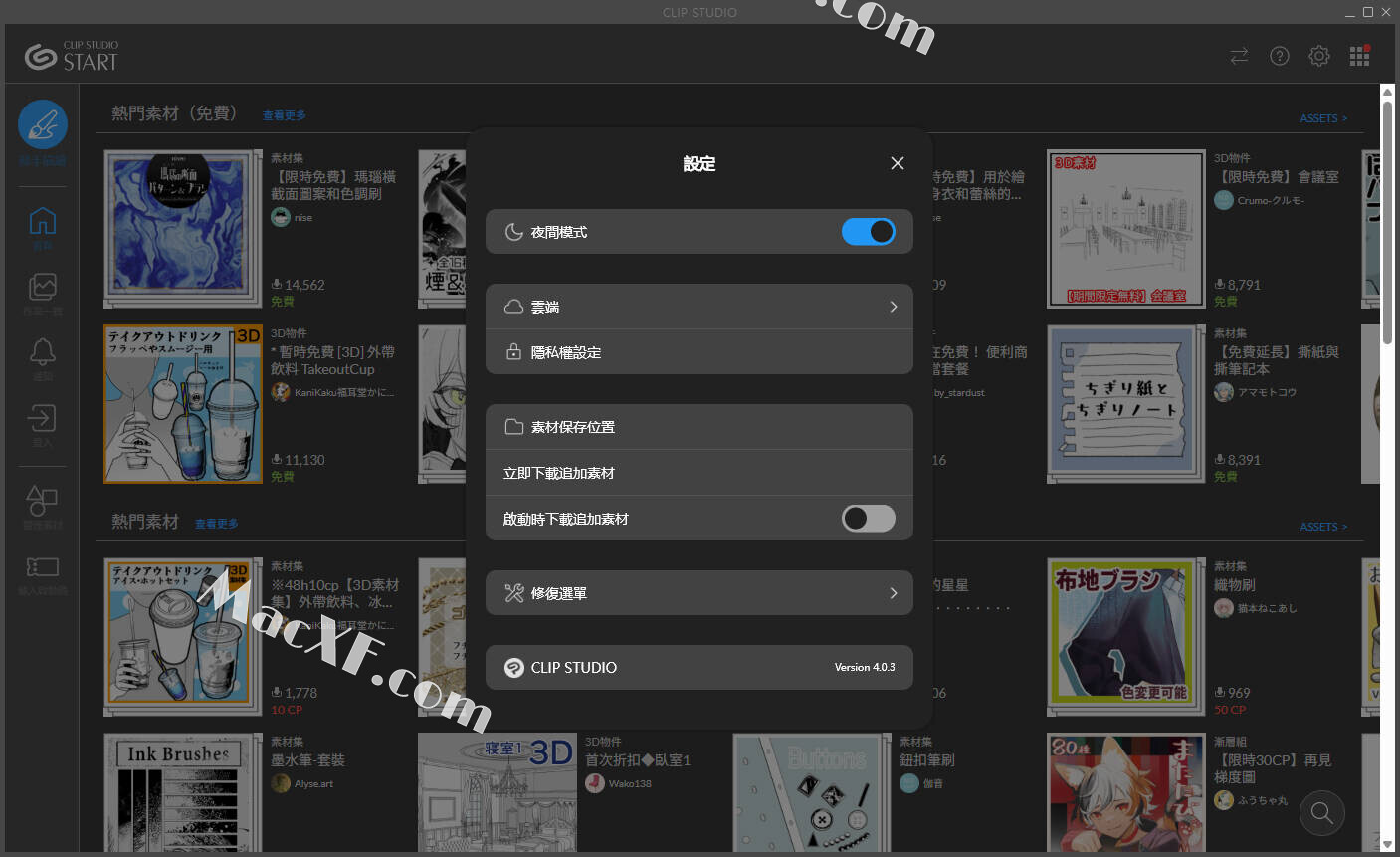Open 素材保存位置 entry
Viewport: 1400px width, 857px height.
pos(700,427)
